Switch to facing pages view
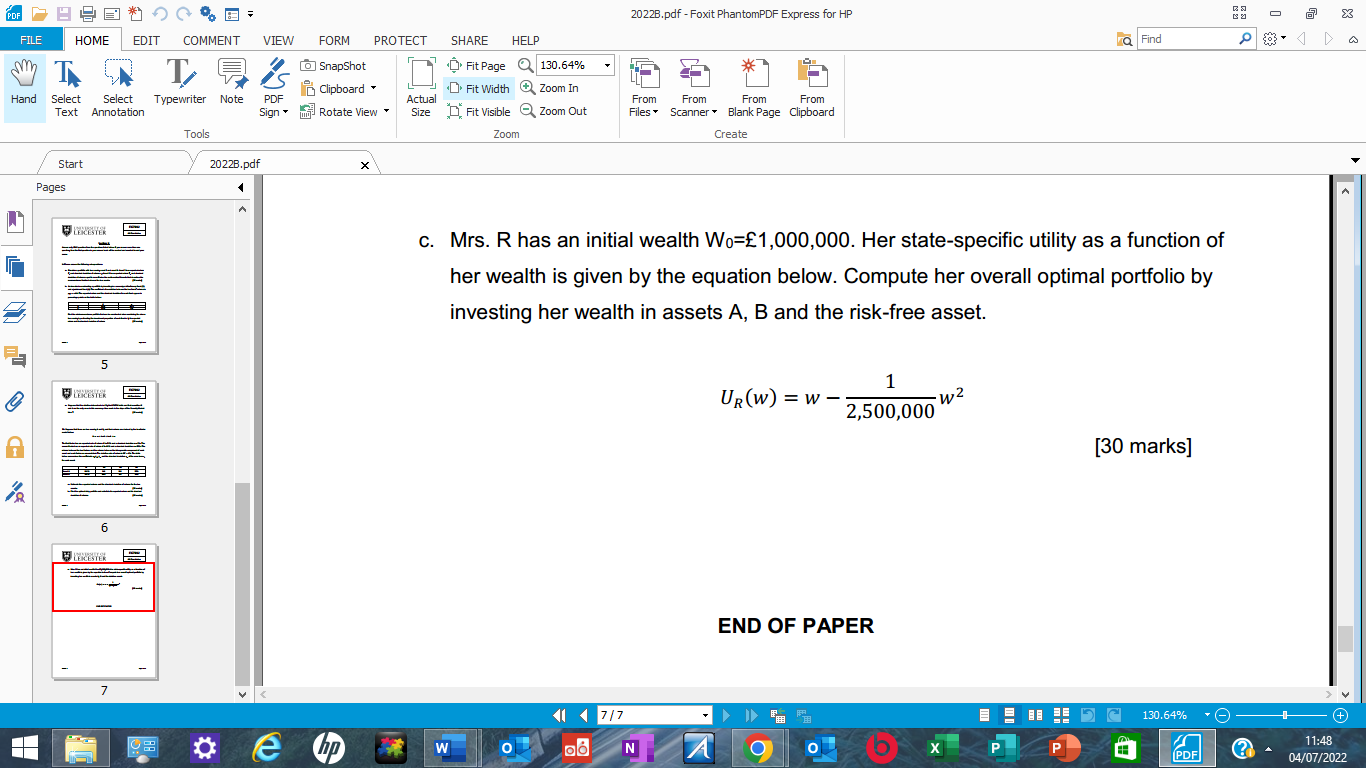The height and width of the screenshot is (768, 1366). [1035, 715]
